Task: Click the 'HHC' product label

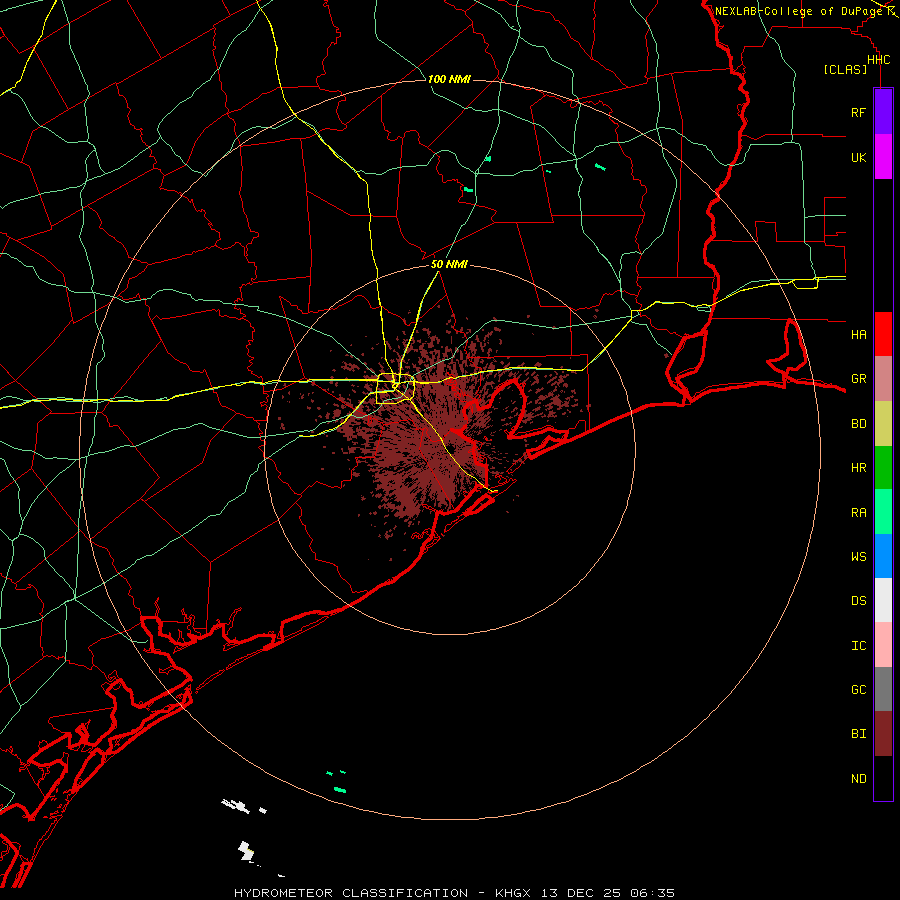Action: [878, 60]
